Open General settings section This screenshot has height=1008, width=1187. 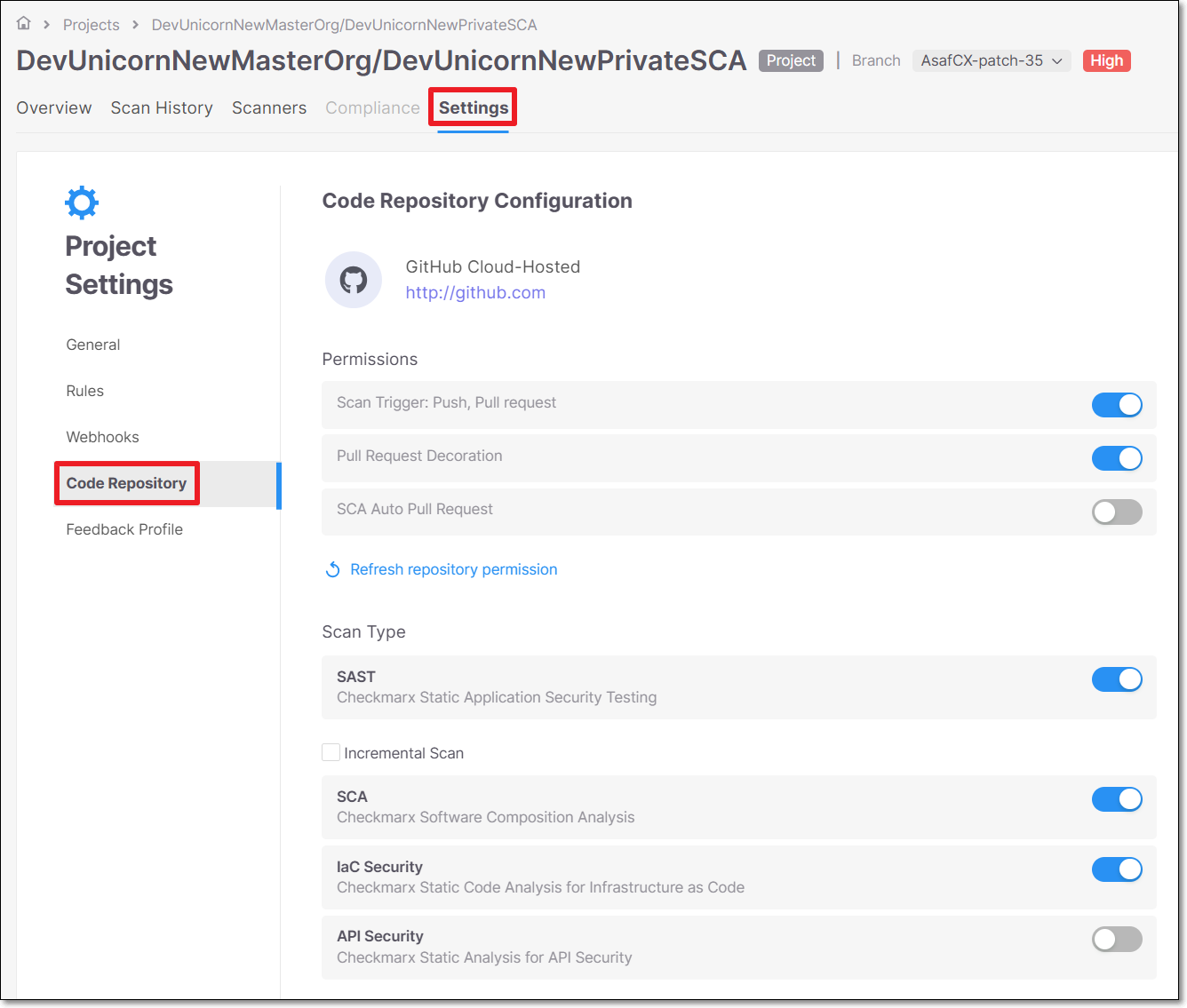click(93, 345)
